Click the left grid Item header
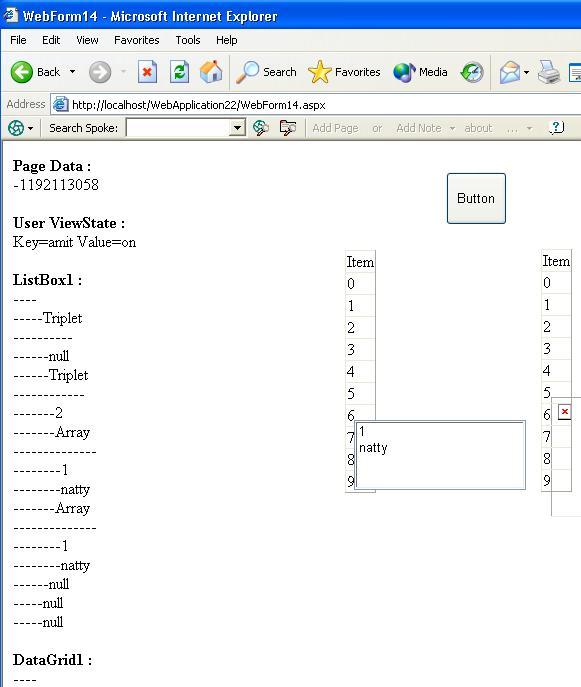The image size is (581, 687). pos(360,262)
